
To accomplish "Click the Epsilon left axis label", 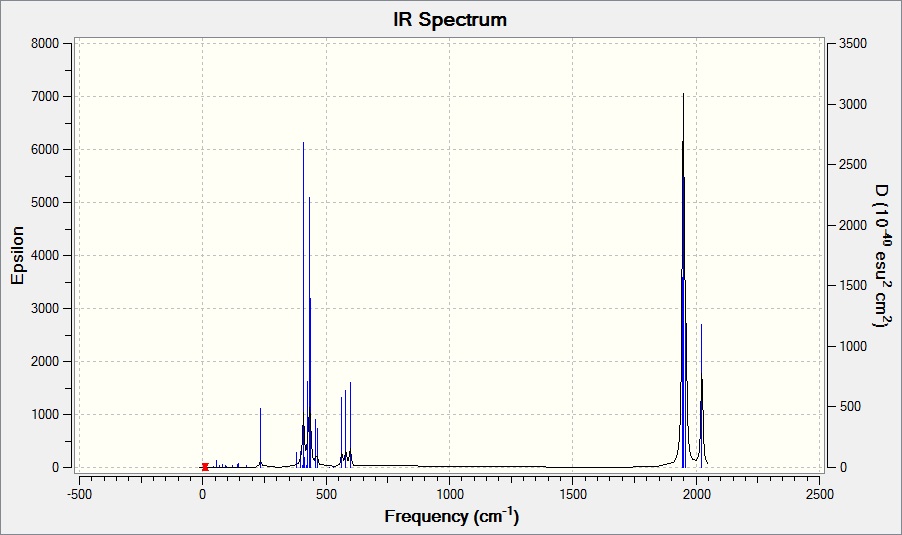I will pyautogui.click(x=17, y=255).
